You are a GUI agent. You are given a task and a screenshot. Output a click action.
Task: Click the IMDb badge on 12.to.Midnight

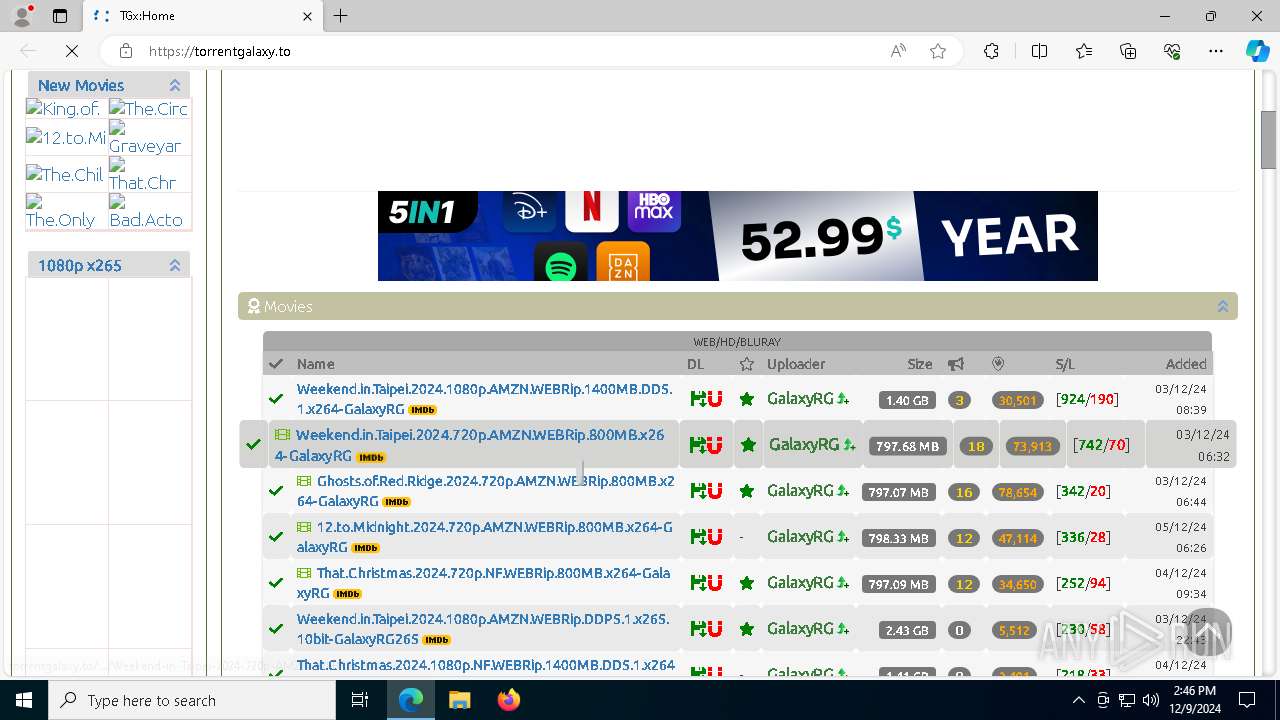tap(366, 548)
